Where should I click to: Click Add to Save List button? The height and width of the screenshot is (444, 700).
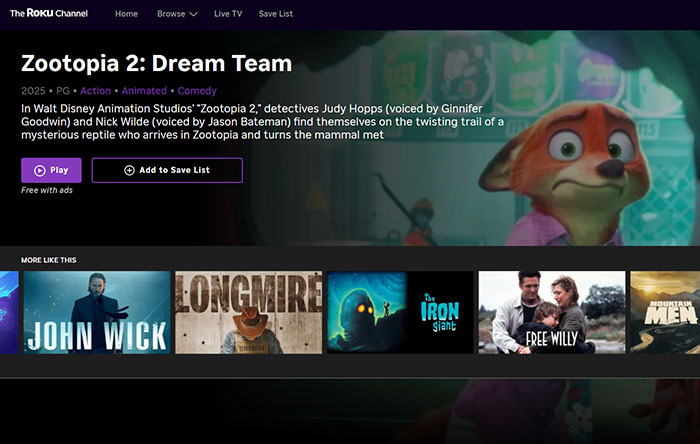click(167, 170)
